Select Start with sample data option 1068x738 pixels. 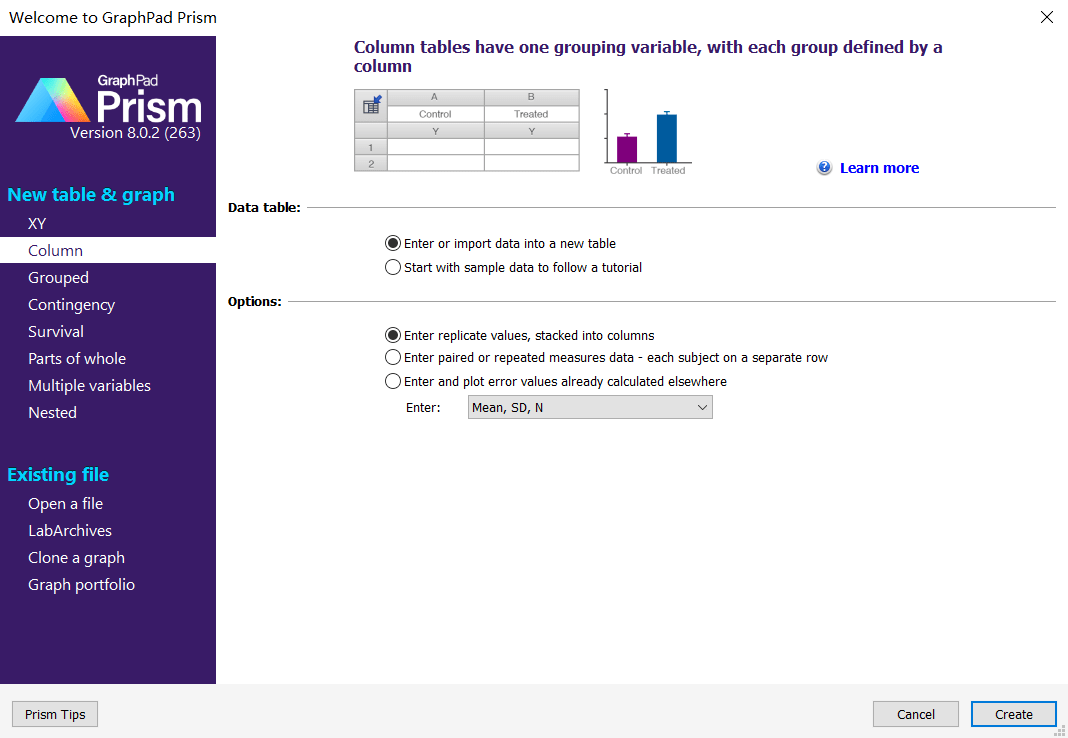click(393, 267)
